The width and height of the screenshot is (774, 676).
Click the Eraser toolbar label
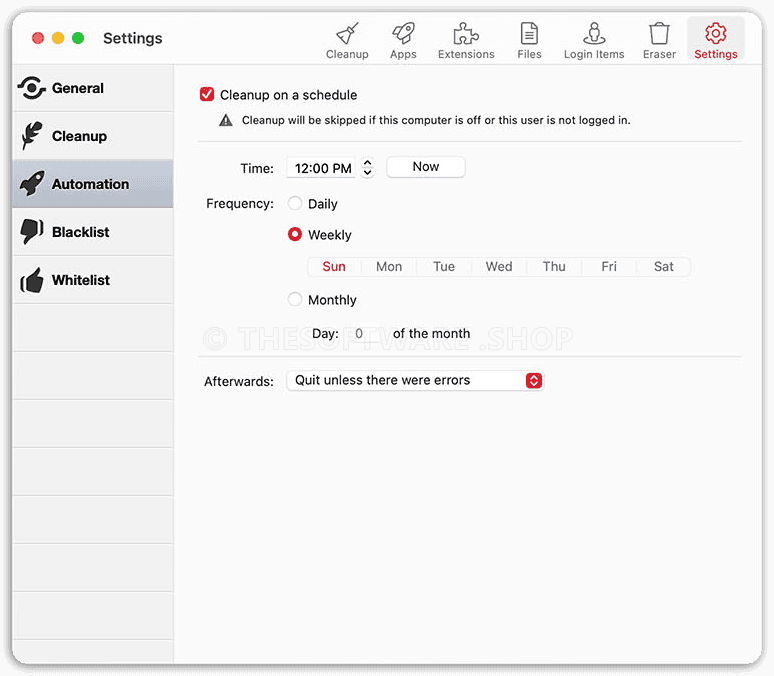(659, 54)
